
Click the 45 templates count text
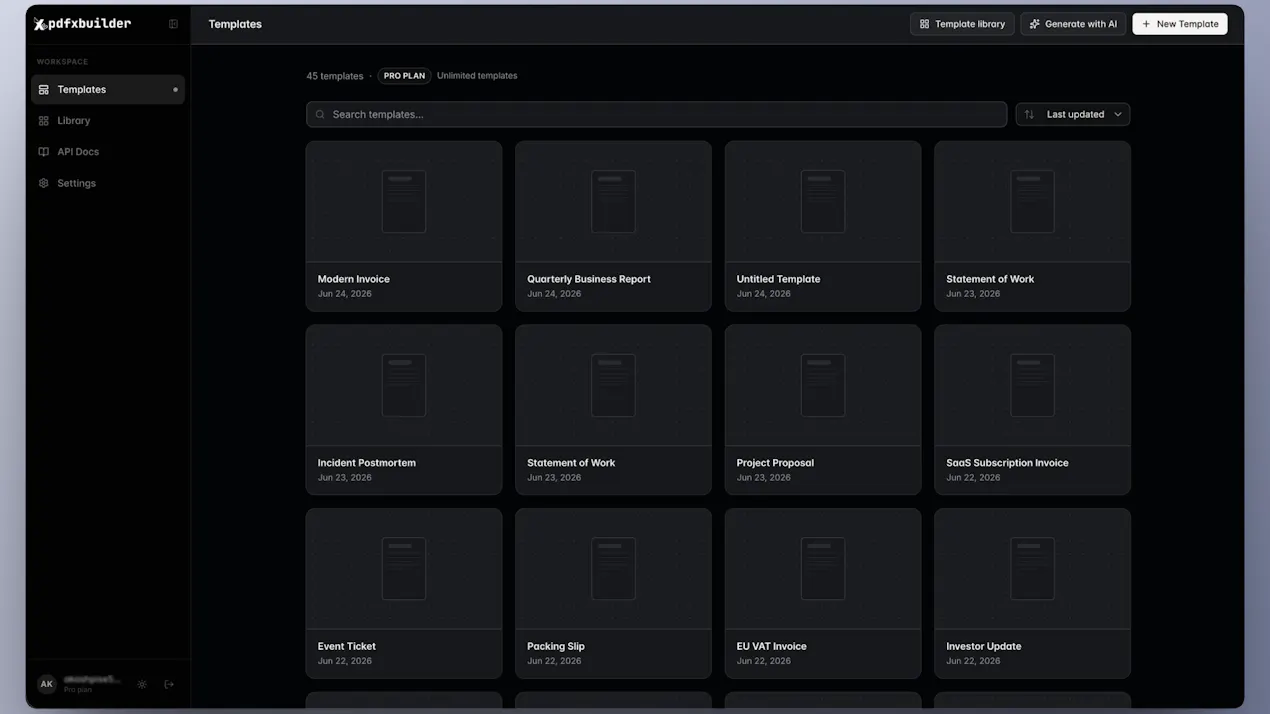(335, 76)
